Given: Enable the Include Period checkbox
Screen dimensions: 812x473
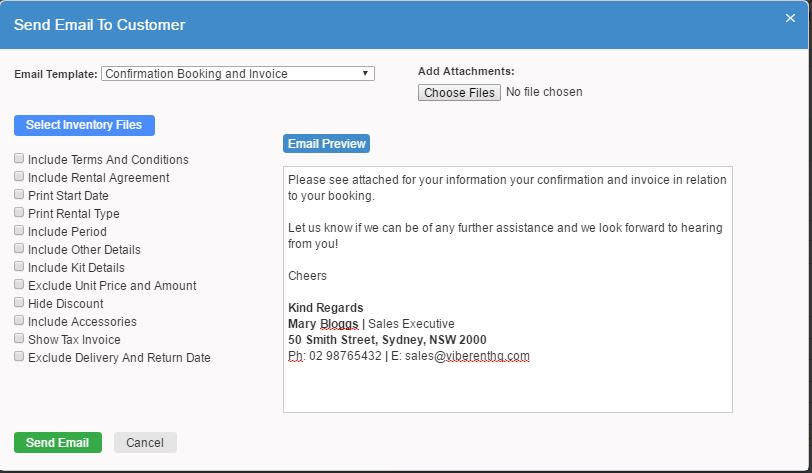Looking at the screenshot, I should click(19, 231).
